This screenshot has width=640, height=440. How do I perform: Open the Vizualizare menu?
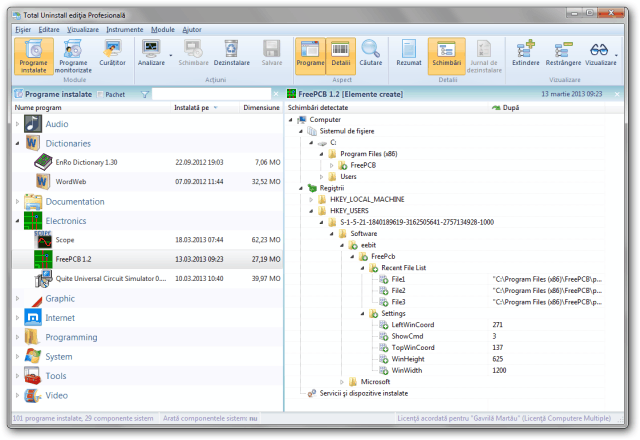click(x=83, y=29)
